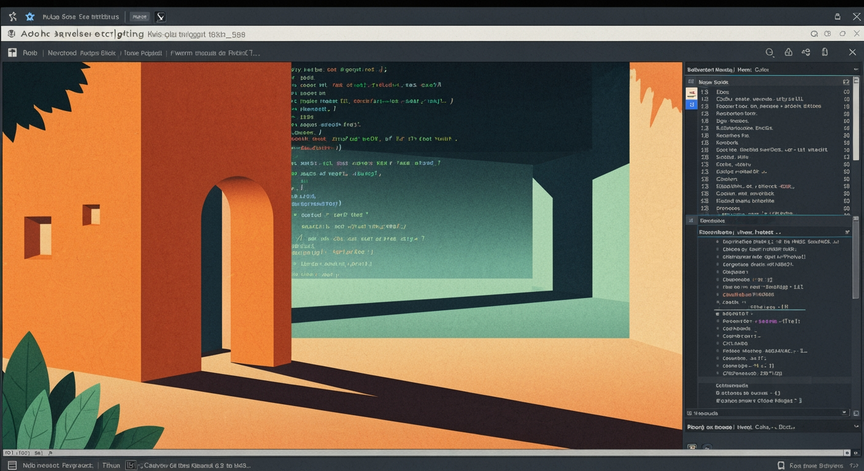Image resolution: width=864 pixels, height=471 pixels.
Task: Click the square icon beside the footer dropdown
Action: click(856, 413)
